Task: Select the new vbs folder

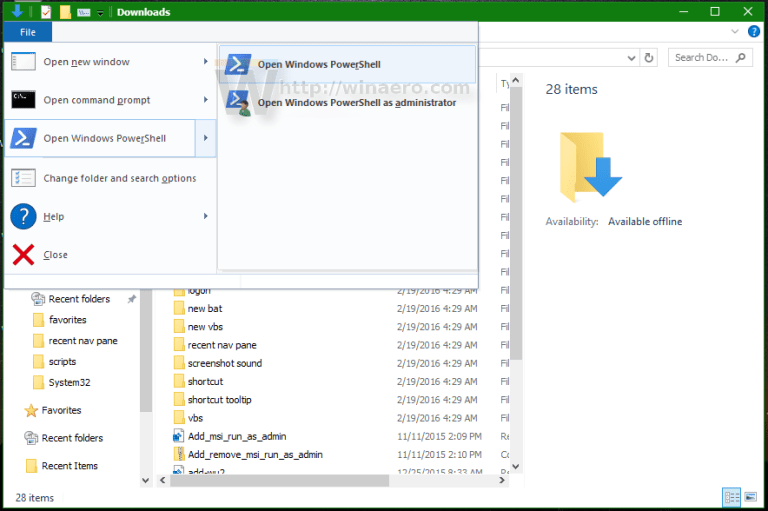Action: click(x=205, y=327)
